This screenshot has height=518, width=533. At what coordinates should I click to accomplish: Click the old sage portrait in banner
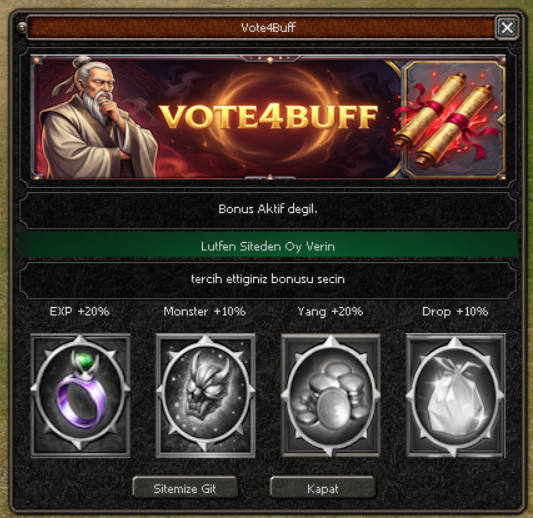[x=99, y=117]
